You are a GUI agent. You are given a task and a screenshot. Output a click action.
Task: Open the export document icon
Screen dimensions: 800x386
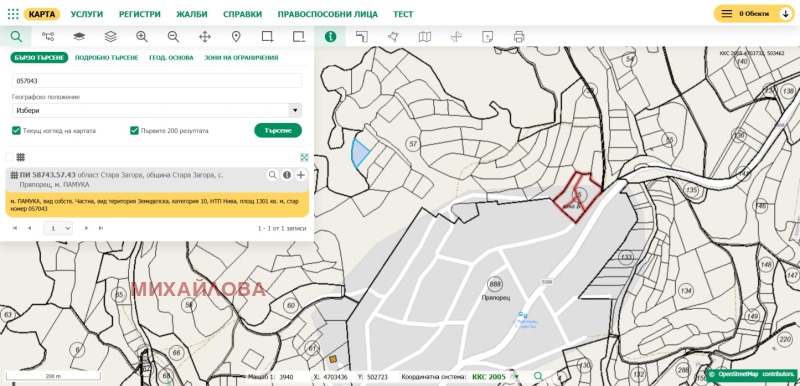click(487, 37)
